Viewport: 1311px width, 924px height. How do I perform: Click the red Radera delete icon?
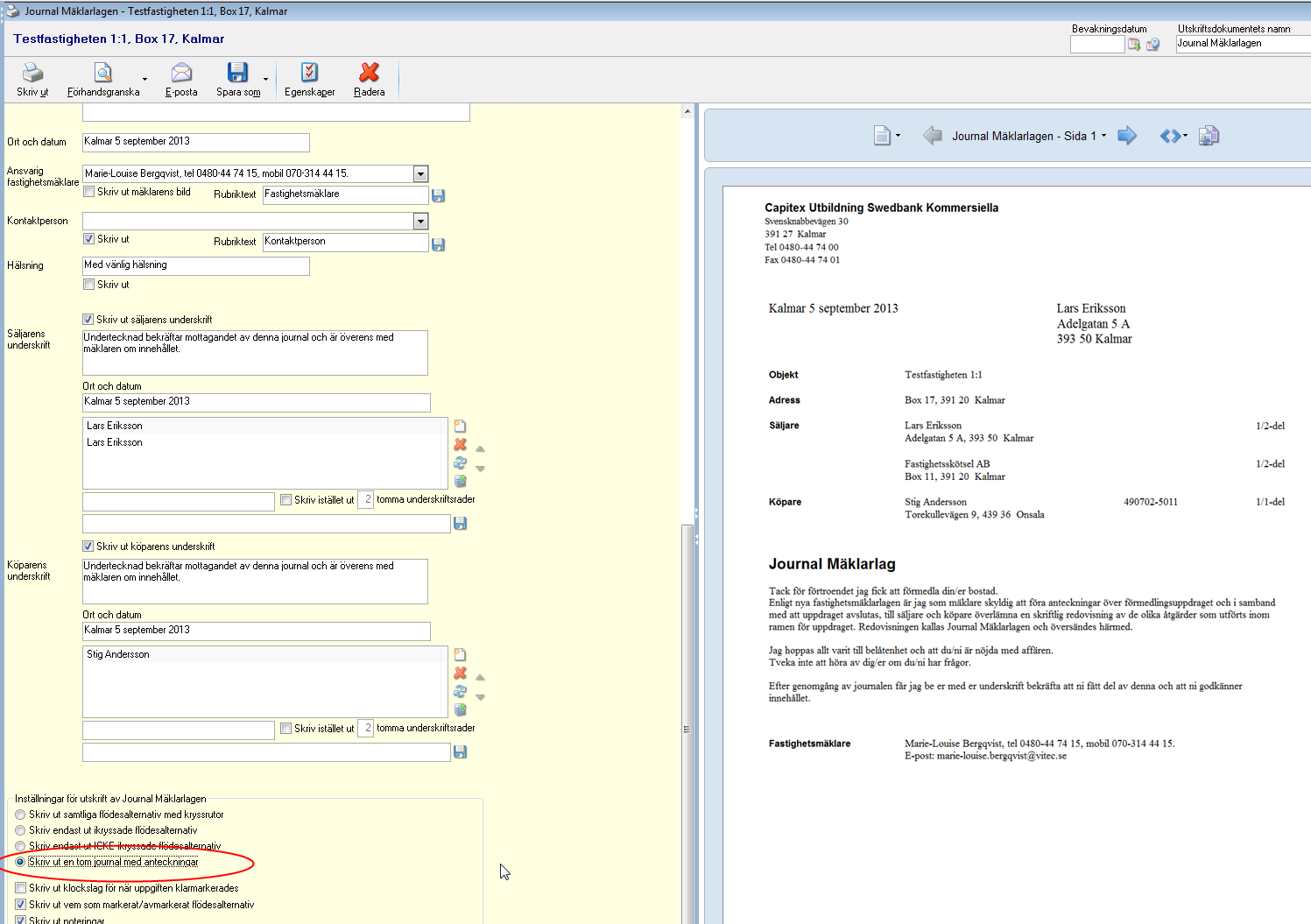pyautogui.click(x=370, y=73)
